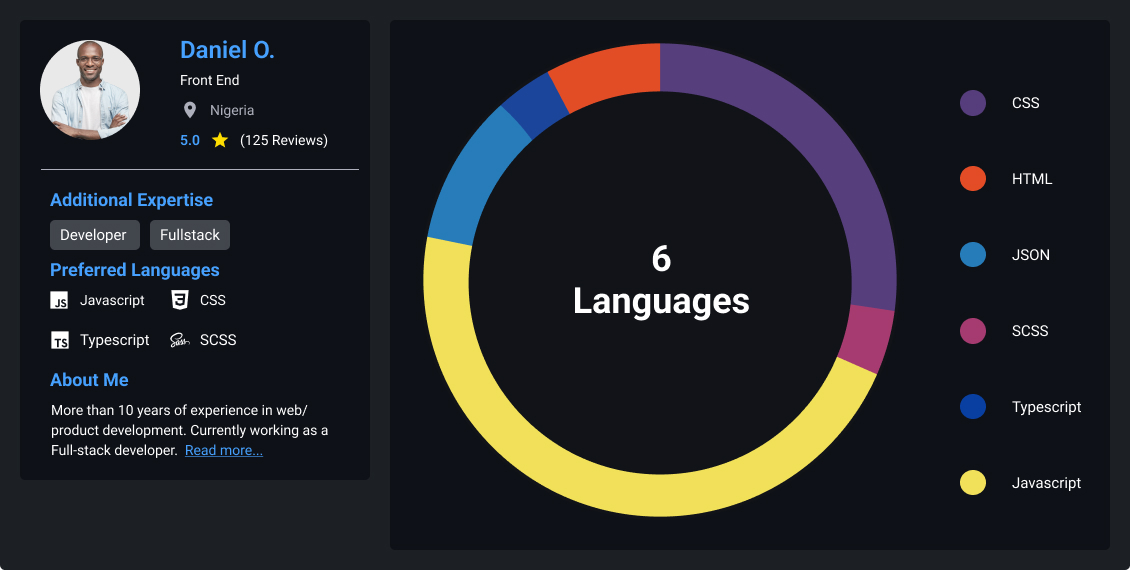Image resolution: width=1130 pixels, height=570 pixels.
Task: Click the About Me description paragraph
Action: coord(190,430)
